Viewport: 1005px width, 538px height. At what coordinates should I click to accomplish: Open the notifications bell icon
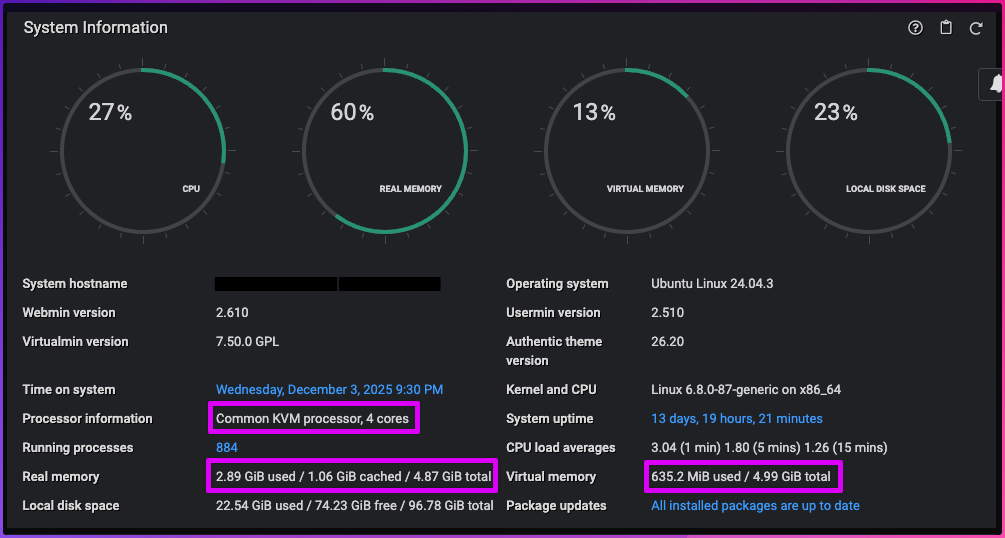pos(994,85)
